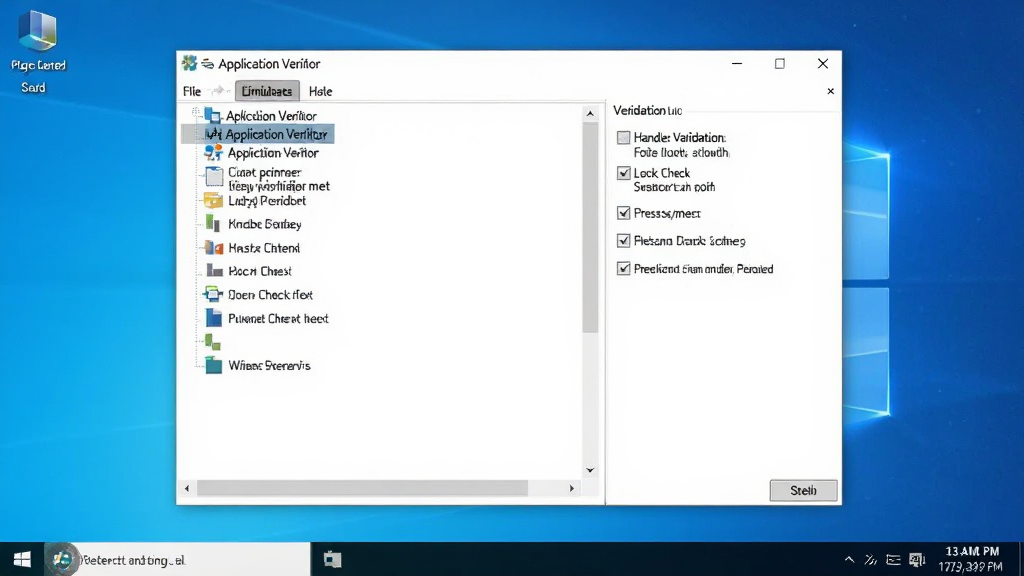Viewport: 1024px width, 576px height.
Task: Toggle the 'Fletana Dank Sctheg' checkbox
Action: [x=624, y=241]
